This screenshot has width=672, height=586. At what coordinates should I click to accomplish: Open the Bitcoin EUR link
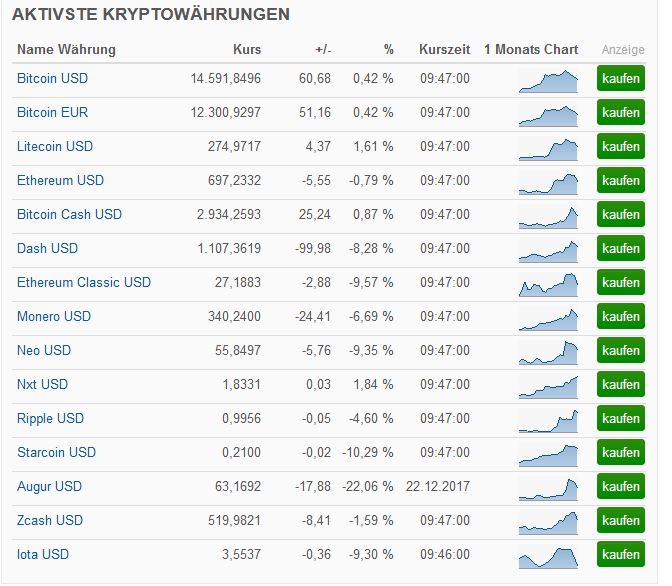pyautogui.click(x=52, y=112)
